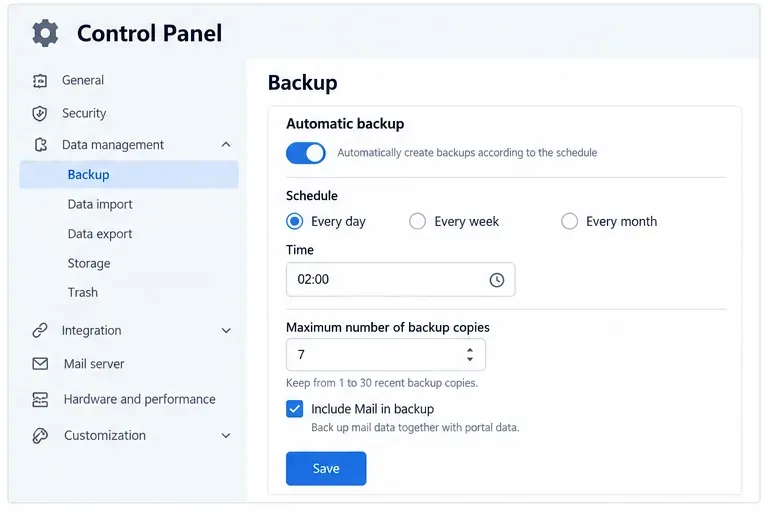Image resolution: width=768 pixels, height=512 pixels.
Task: Open the time picker clock icon
Action: tap(497, 280)
